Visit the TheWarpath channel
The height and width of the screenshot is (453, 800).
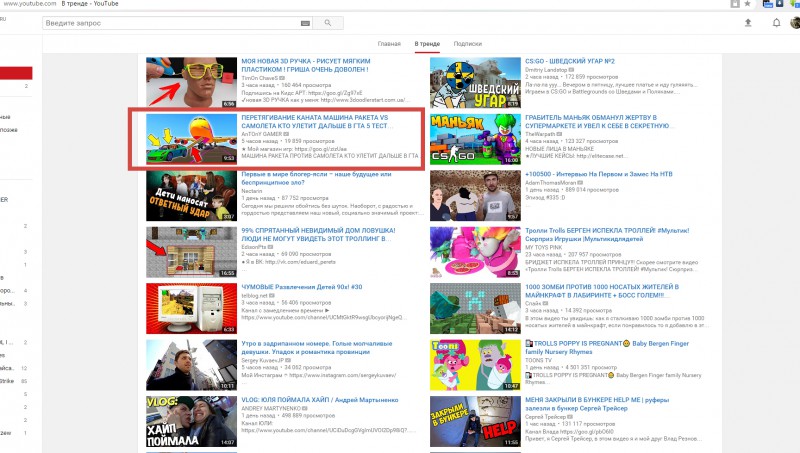pos(541,134)
